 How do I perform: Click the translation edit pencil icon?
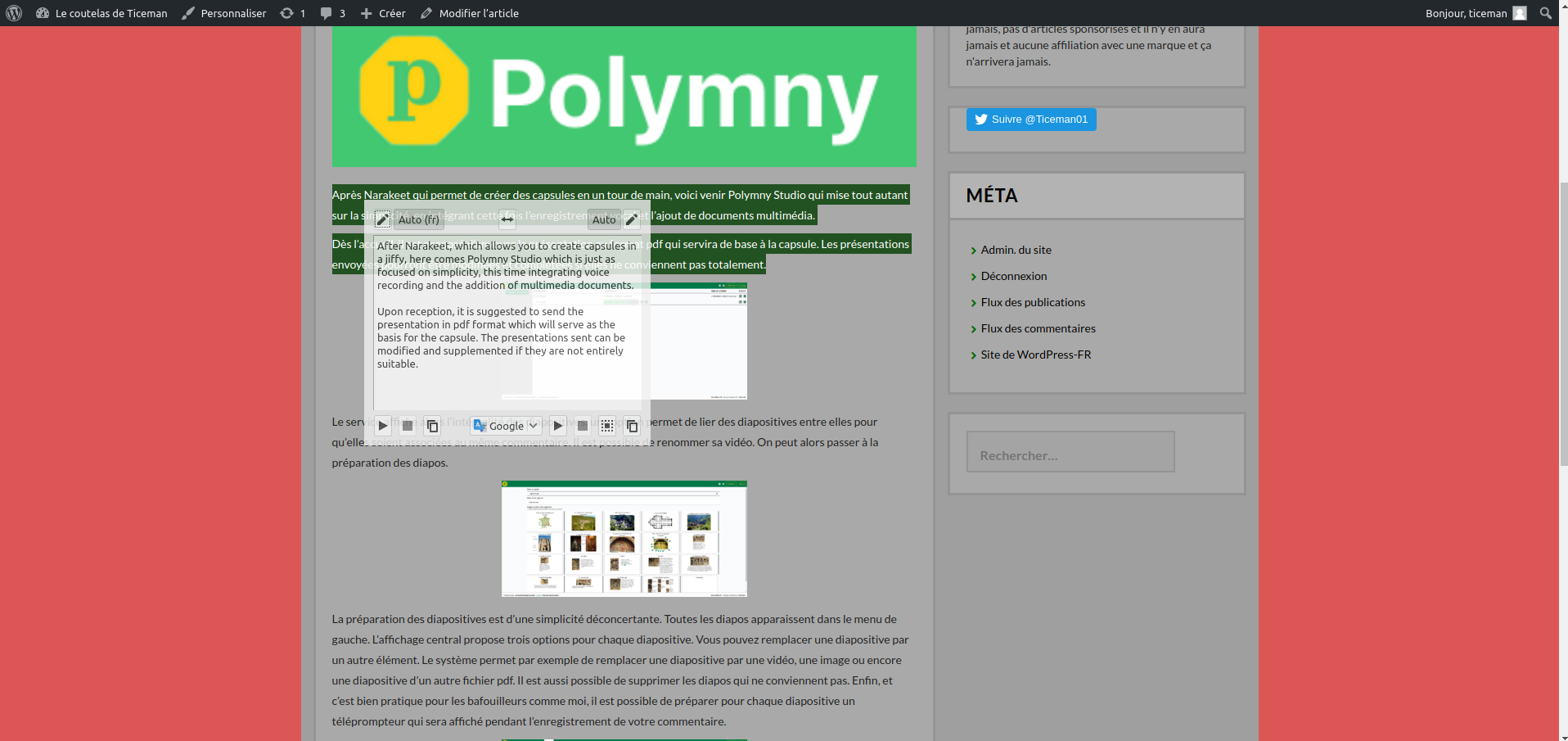click(631, 219)
